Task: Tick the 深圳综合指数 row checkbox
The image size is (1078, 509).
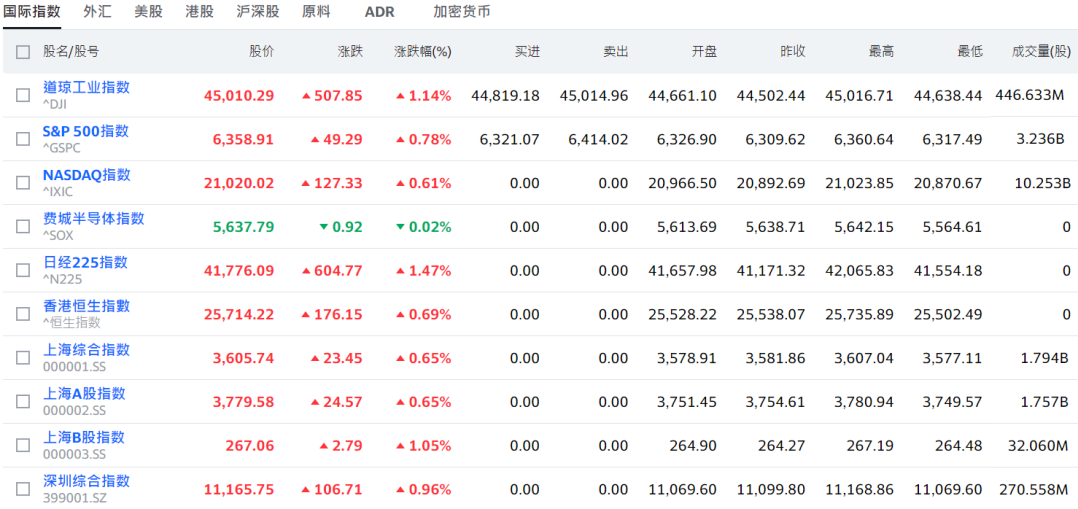Action: point(23,489)
